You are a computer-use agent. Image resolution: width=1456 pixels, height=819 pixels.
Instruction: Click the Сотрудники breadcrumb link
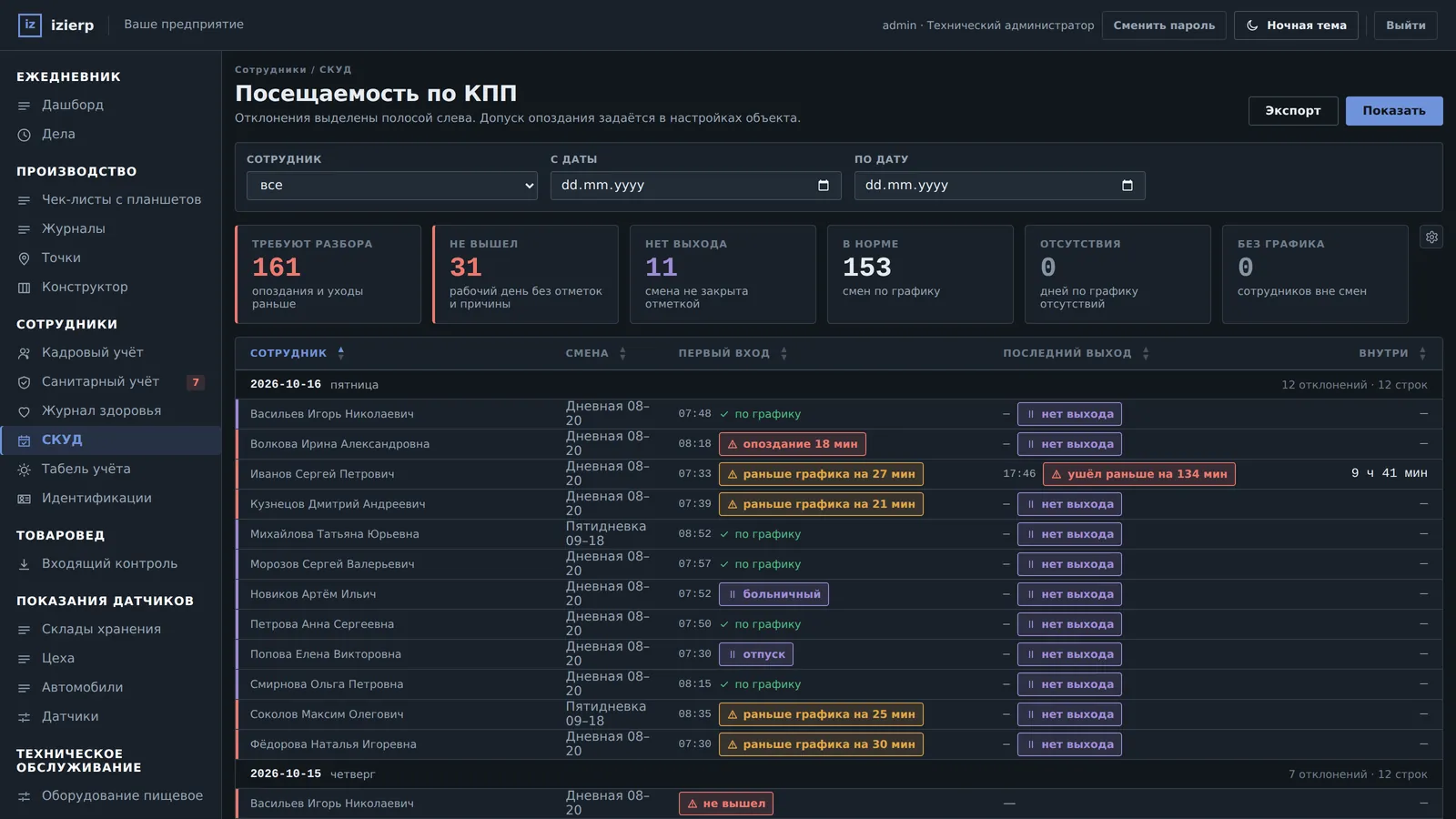(x=270, y=70)
